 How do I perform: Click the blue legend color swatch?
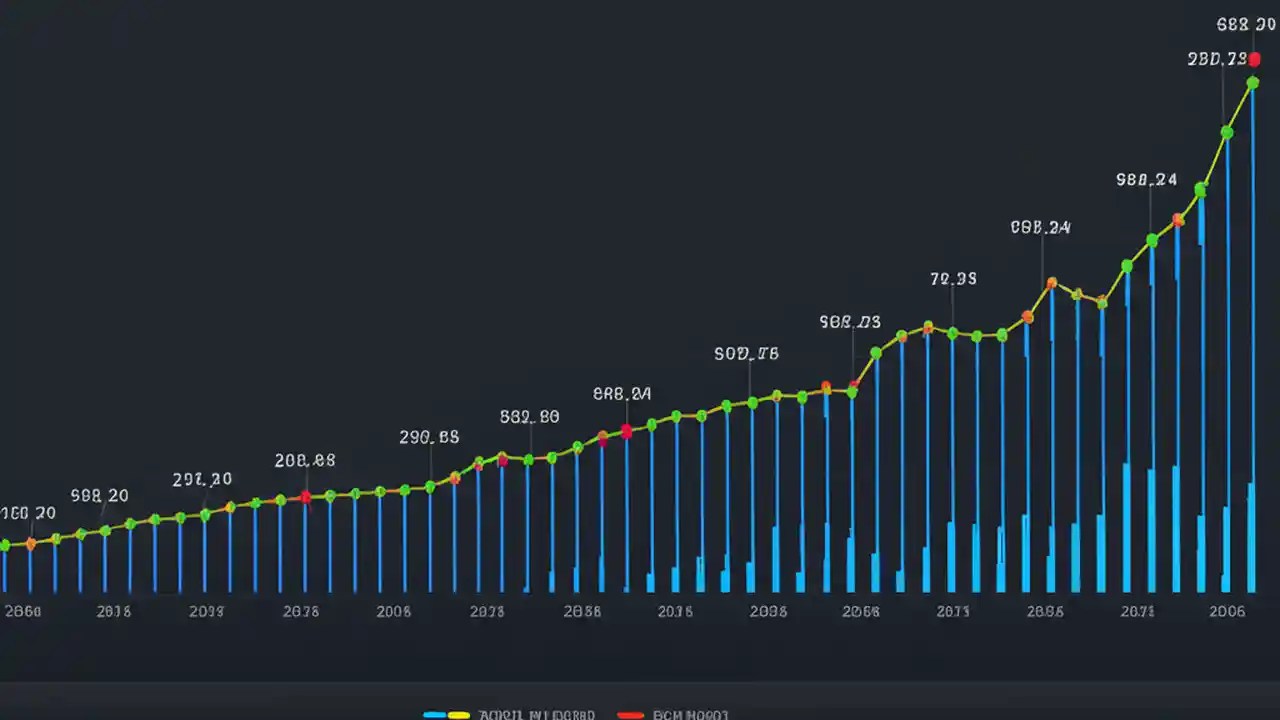pyautogui.click(x=436, y=715)
